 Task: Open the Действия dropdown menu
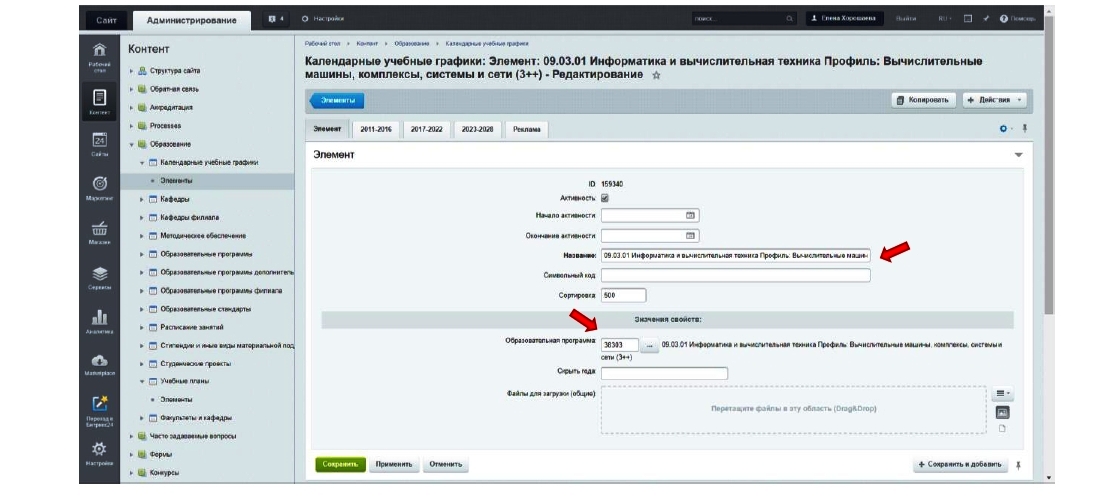[x=994, y=101]
